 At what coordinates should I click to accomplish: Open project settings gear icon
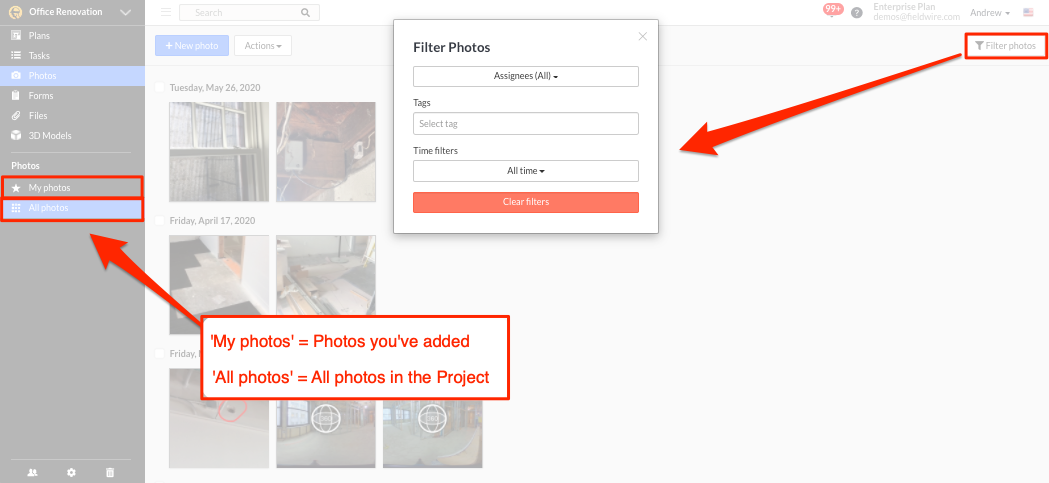(72, 472)
